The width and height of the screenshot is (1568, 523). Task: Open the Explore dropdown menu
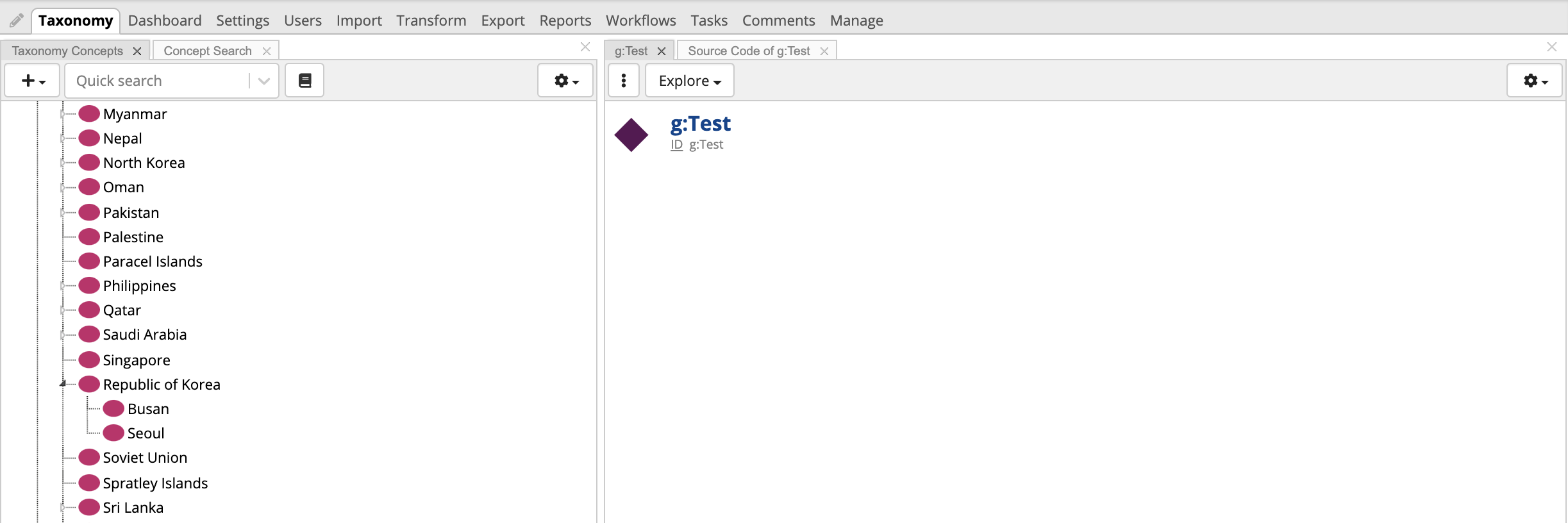click(x=689, y=81)
